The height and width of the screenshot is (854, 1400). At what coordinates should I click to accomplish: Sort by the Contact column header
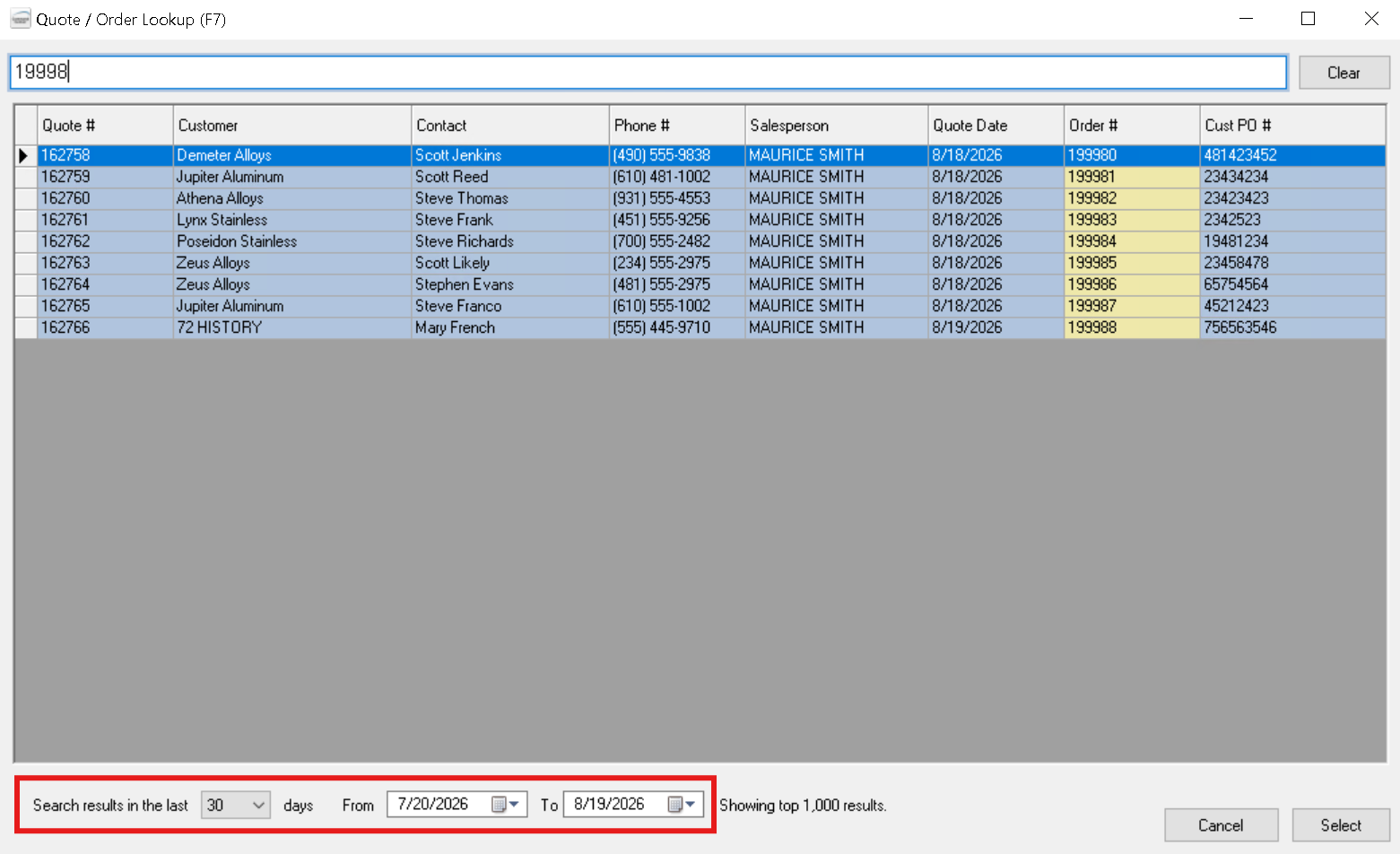(x=510, y=126)
